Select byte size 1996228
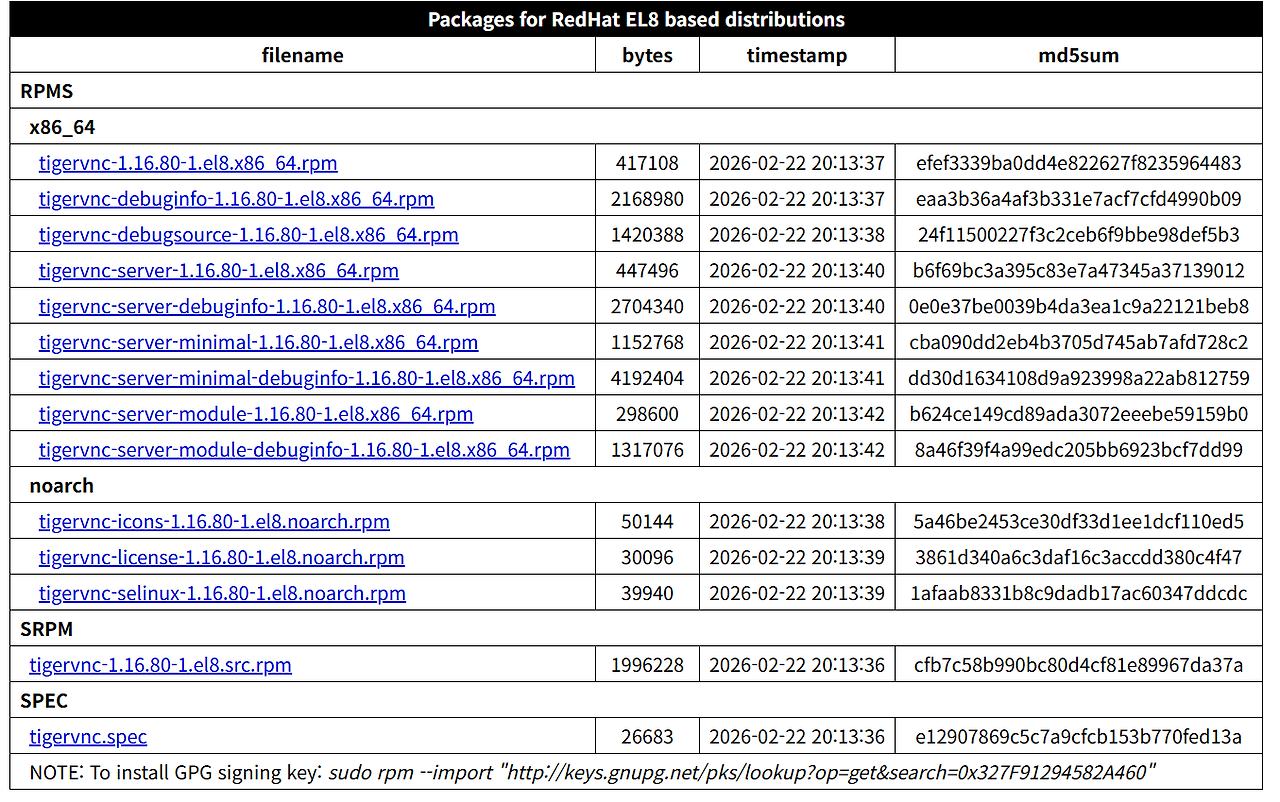1280x802 pixels. click(x=648, y=665)
